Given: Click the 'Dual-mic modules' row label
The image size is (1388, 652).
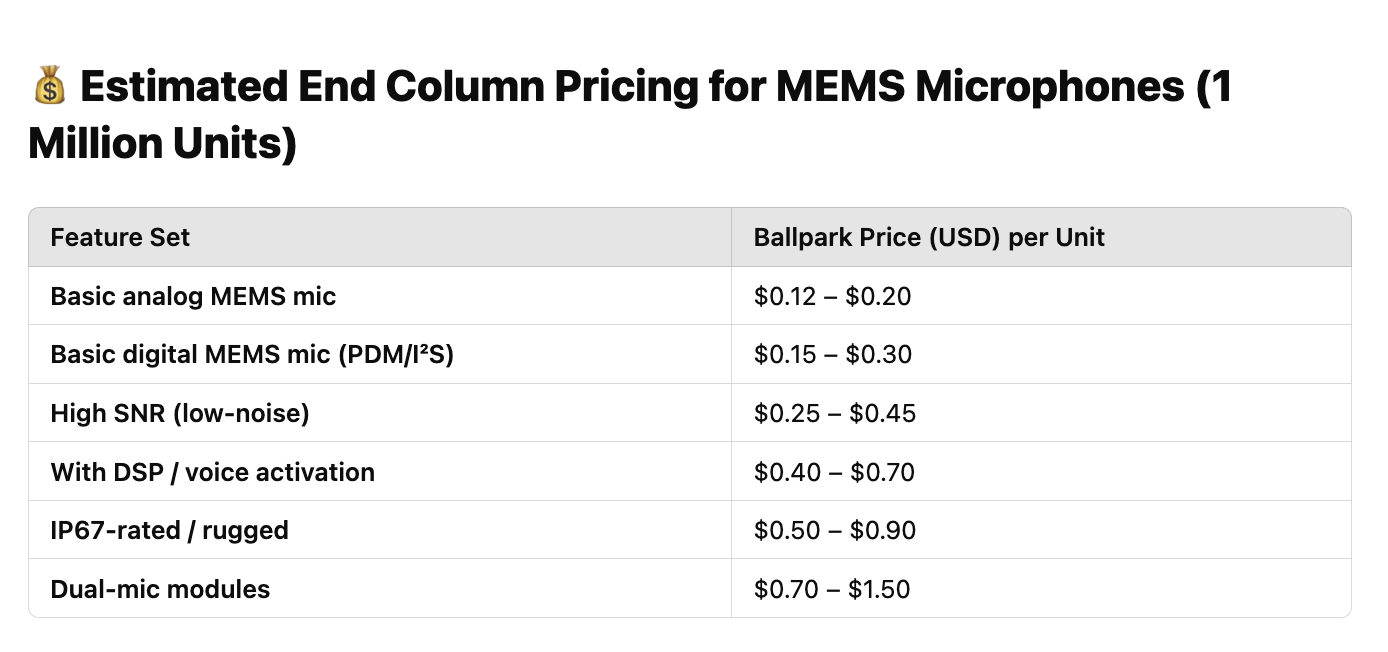Looking at the screenshot, I should tap(160, 589).
